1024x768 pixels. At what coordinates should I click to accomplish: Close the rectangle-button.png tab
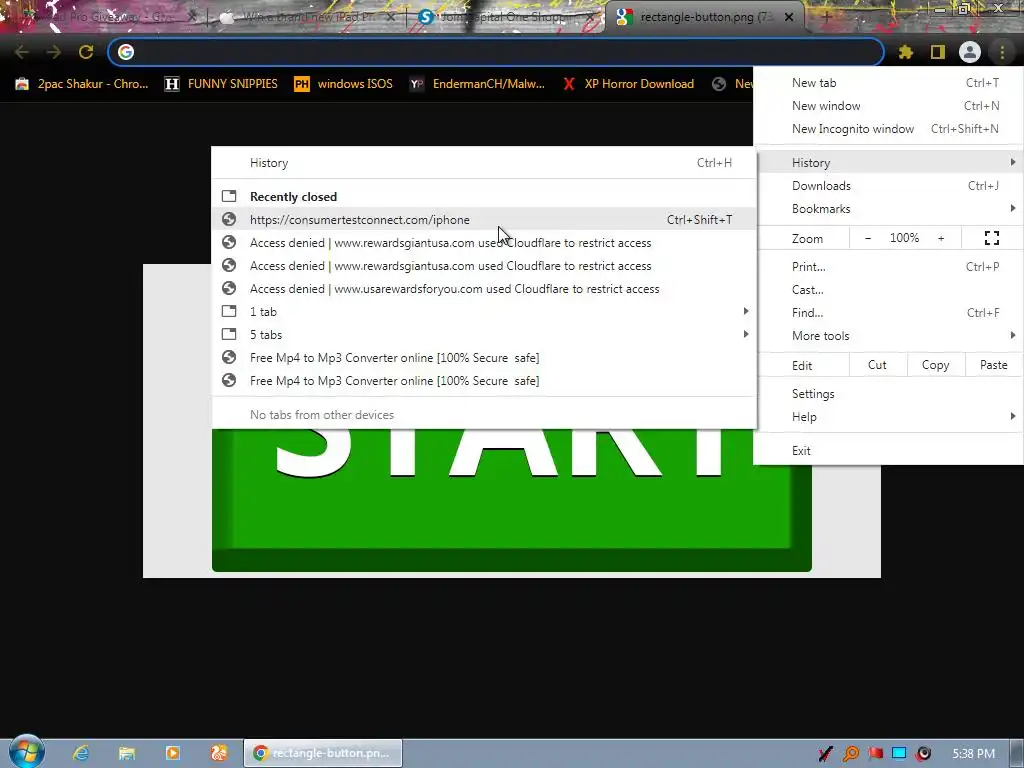pos(789,17)
